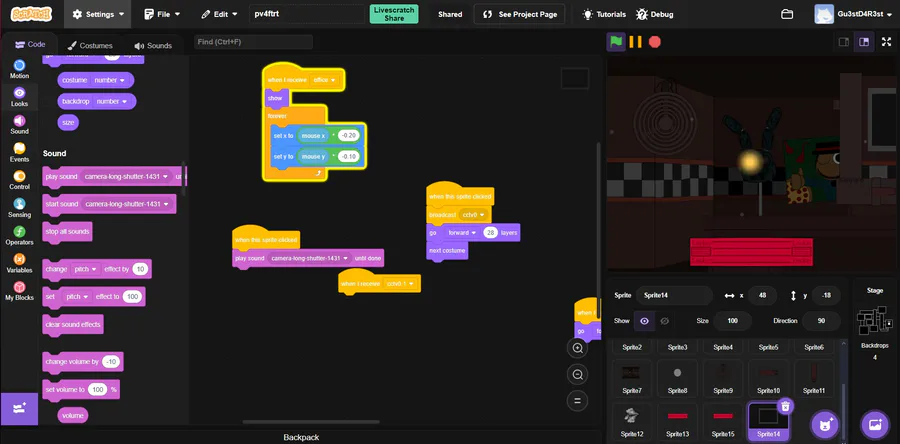Open the Edit menu
Image resolution: width=900 pixels, height=444 pixels.
(x=219, y=14)
